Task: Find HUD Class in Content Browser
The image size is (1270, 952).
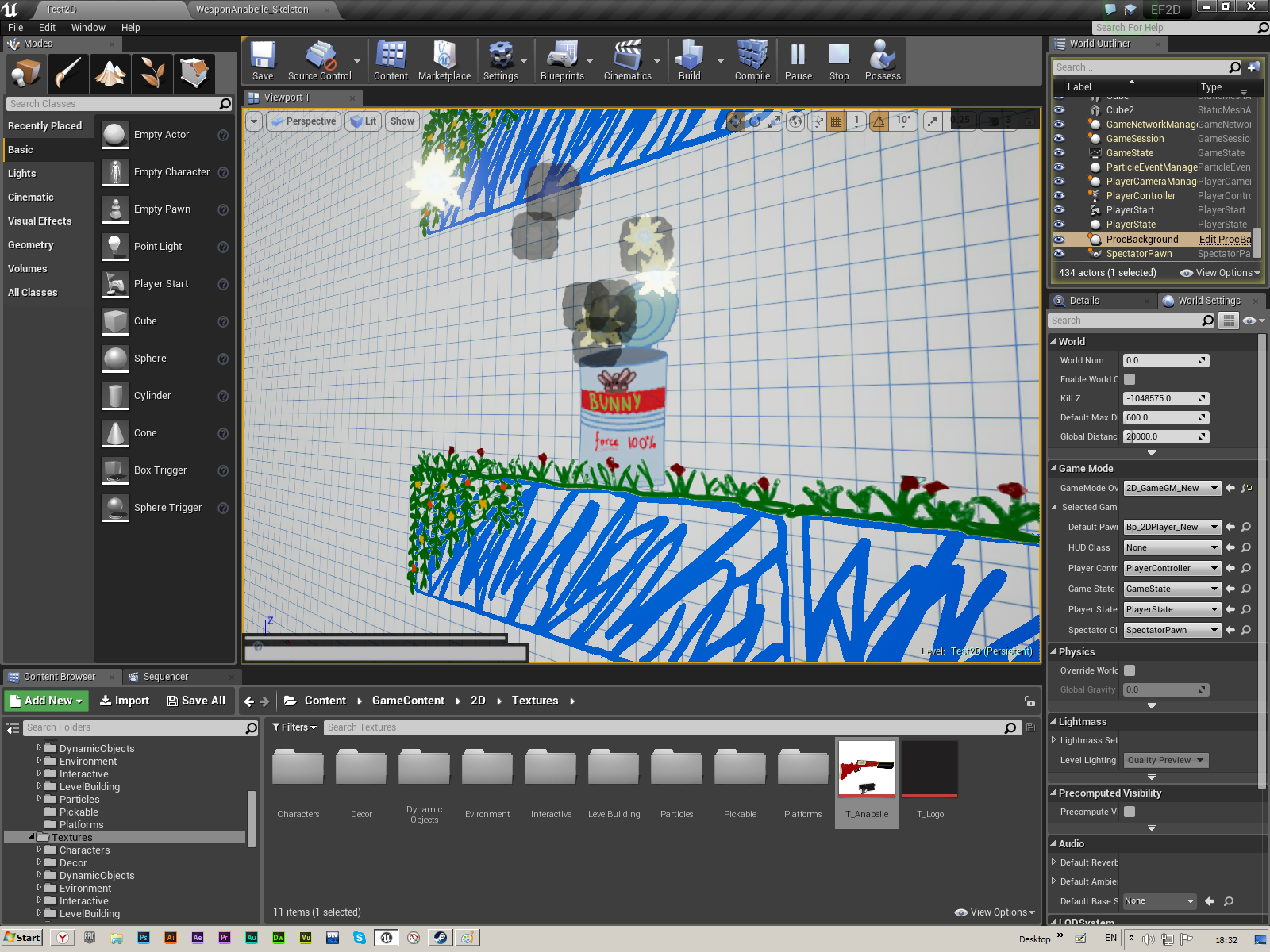Action: tap(1246, 547)
